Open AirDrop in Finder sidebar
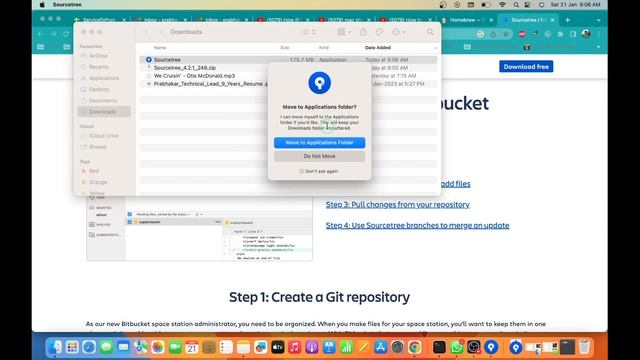Image resolution: width=640 pixels, height=360 pixels. (99, 56)
